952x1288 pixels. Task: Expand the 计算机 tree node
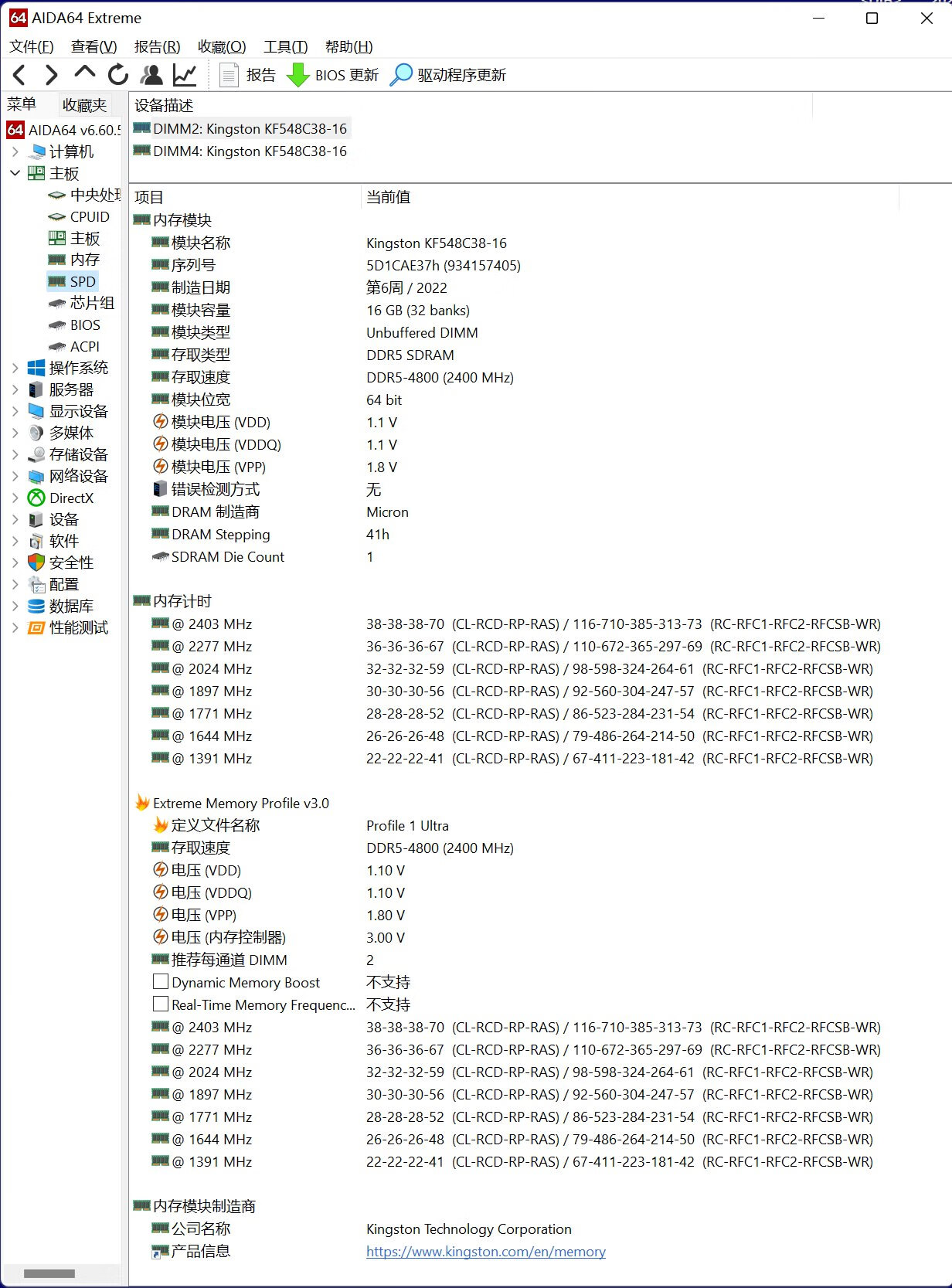(15, 151)
